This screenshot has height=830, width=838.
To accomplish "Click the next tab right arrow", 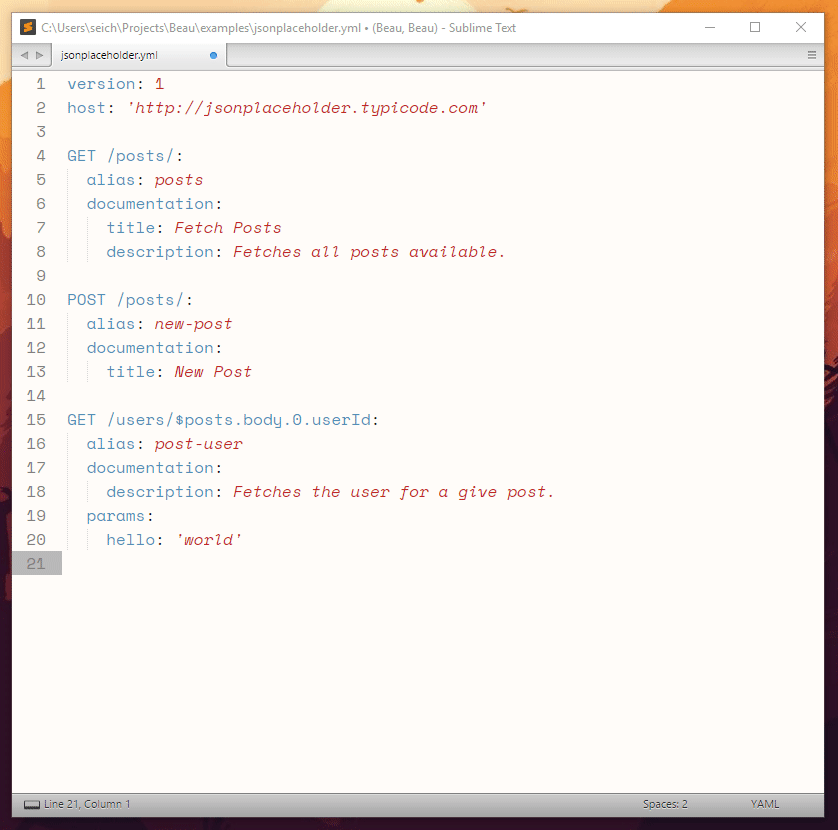I will 39,56.
